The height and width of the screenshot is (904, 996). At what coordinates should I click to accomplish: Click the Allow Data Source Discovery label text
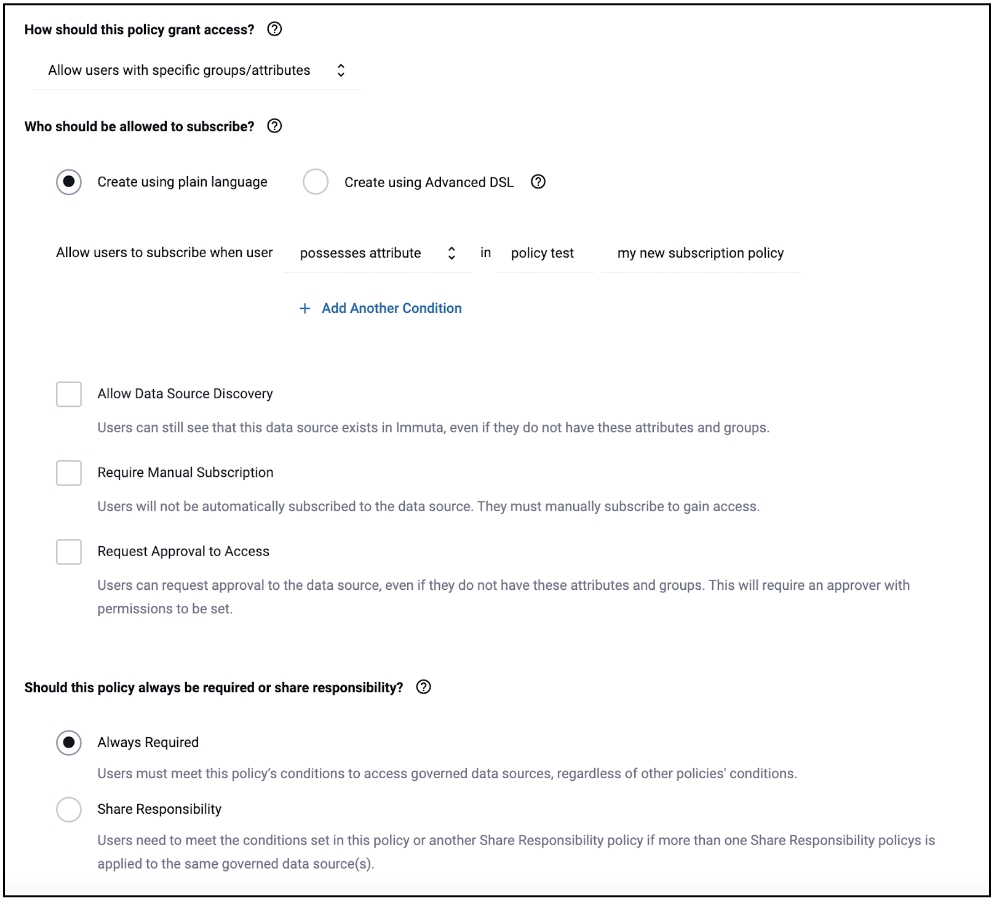[185, 394]
